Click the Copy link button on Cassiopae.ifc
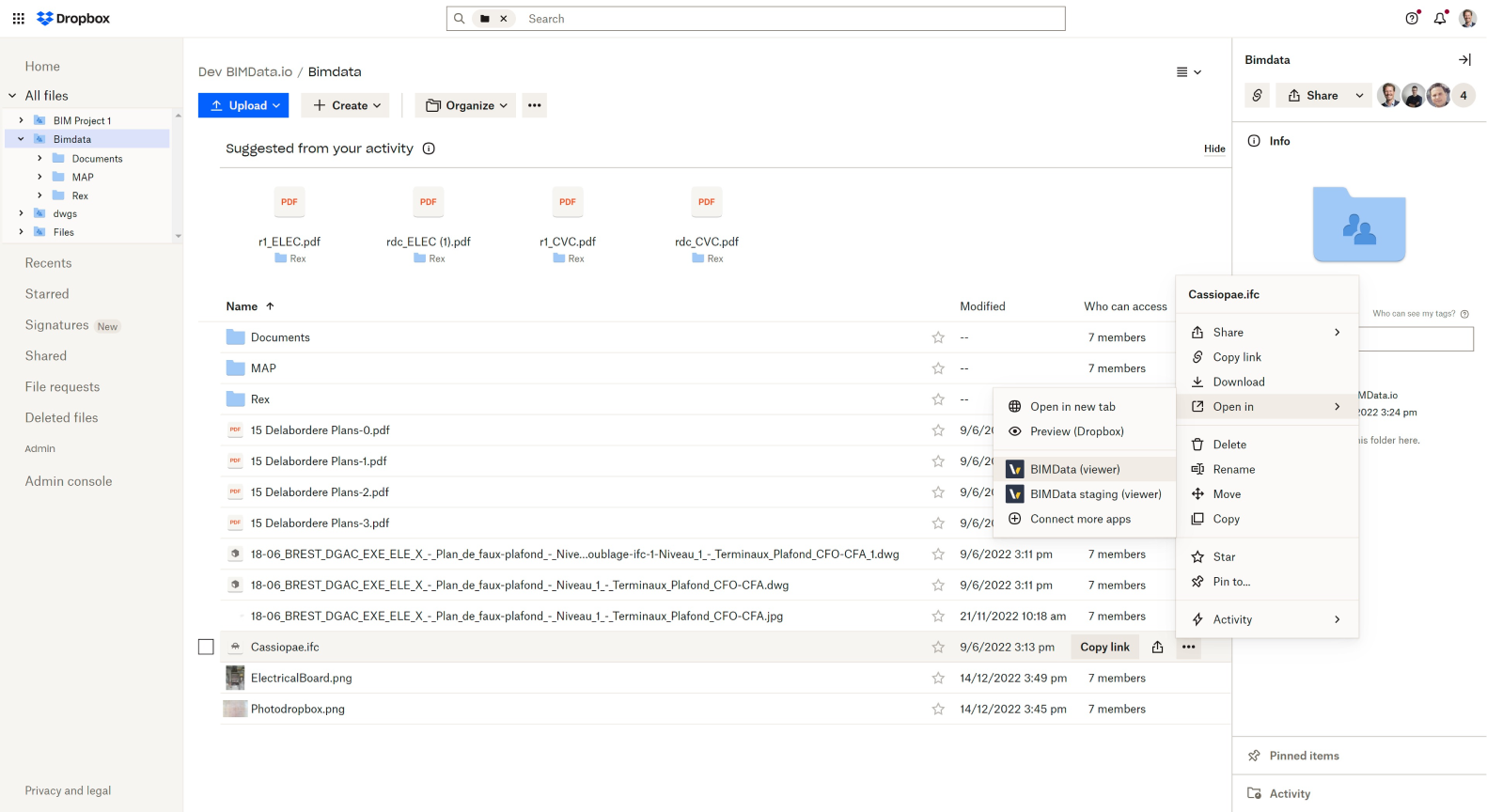Image resolution: width=1487 pixels, height=812 pixels. 1104,647
